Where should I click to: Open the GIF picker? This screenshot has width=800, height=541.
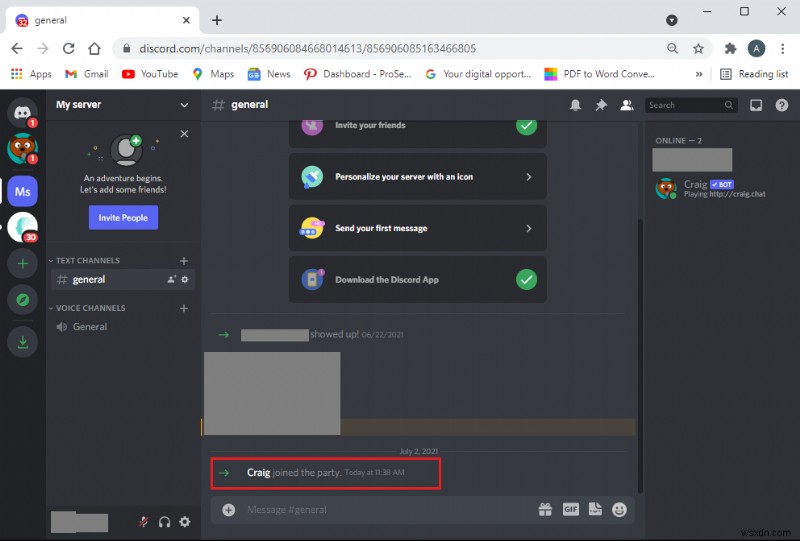(570, 509)
